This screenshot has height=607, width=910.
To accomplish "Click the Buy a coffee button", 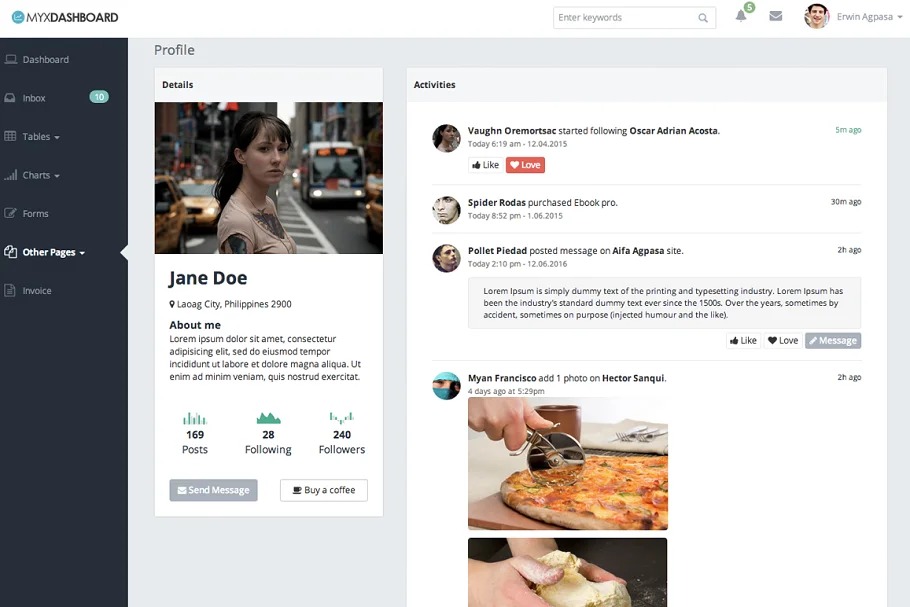I will point(323,490).
